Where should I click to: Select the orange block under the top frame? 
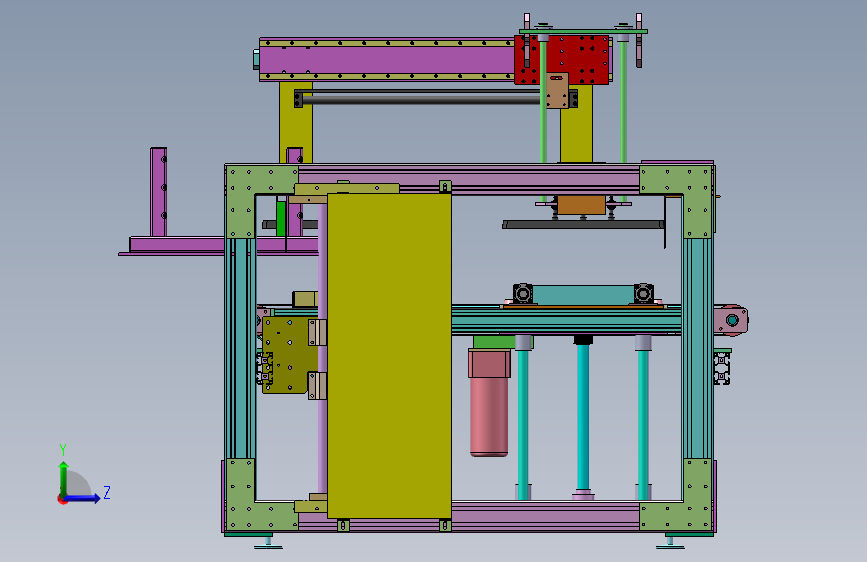tap(581, 205)
